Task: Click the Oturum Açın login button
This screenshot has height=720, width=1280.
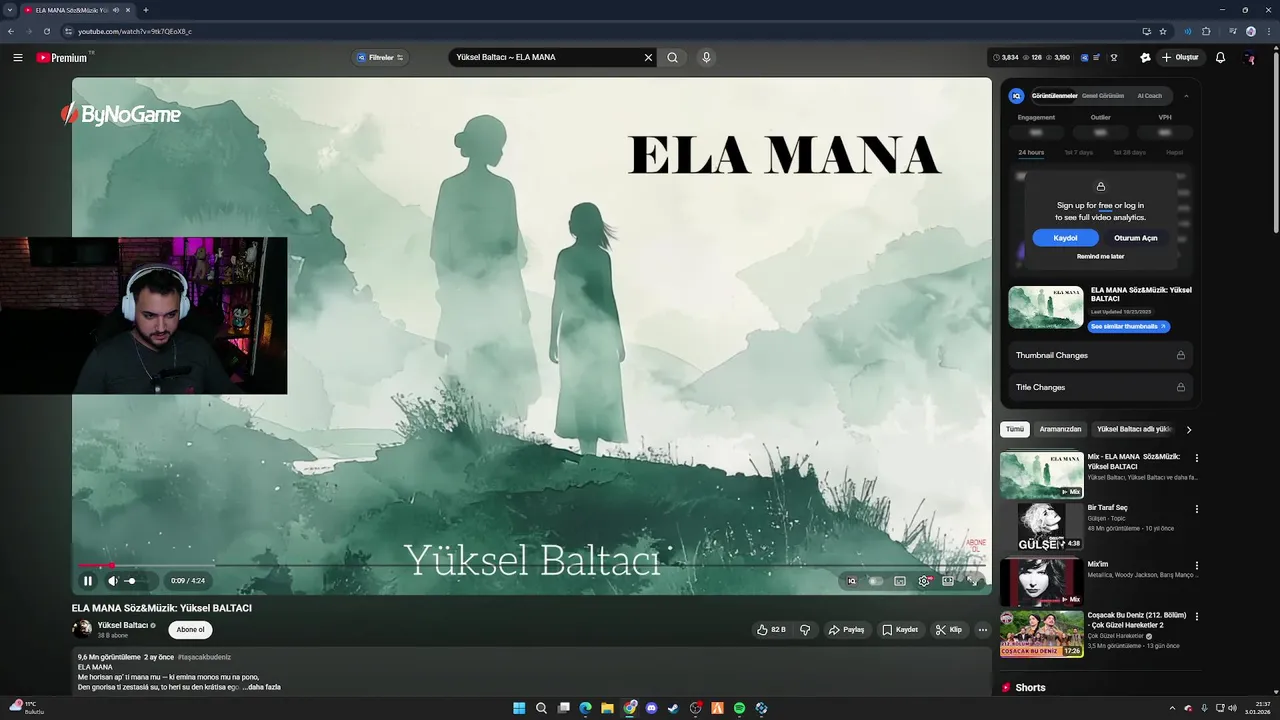Action: 1135,238
